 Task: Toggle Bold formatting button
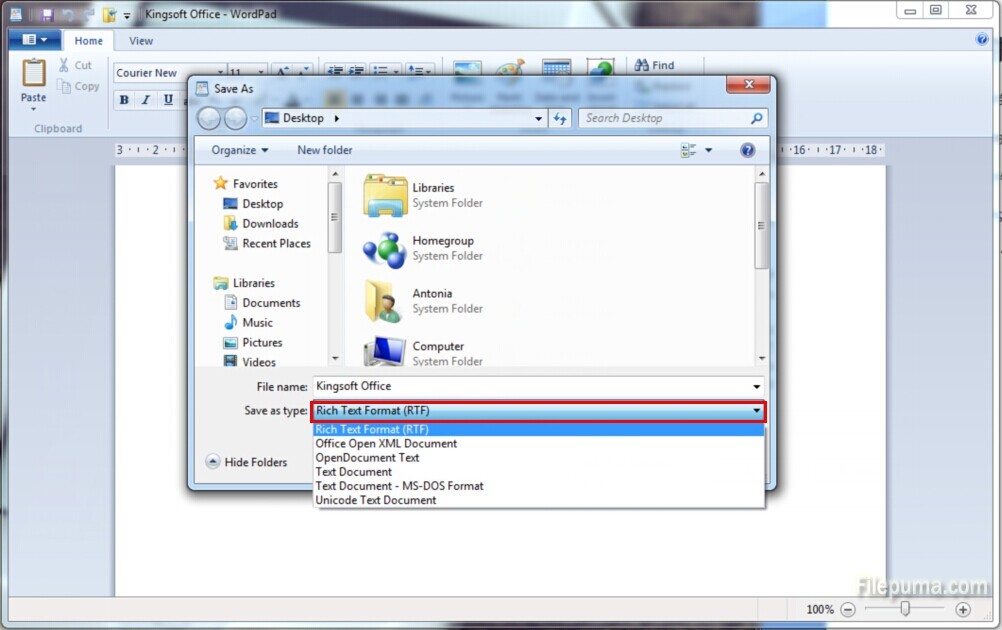[124, 100]
